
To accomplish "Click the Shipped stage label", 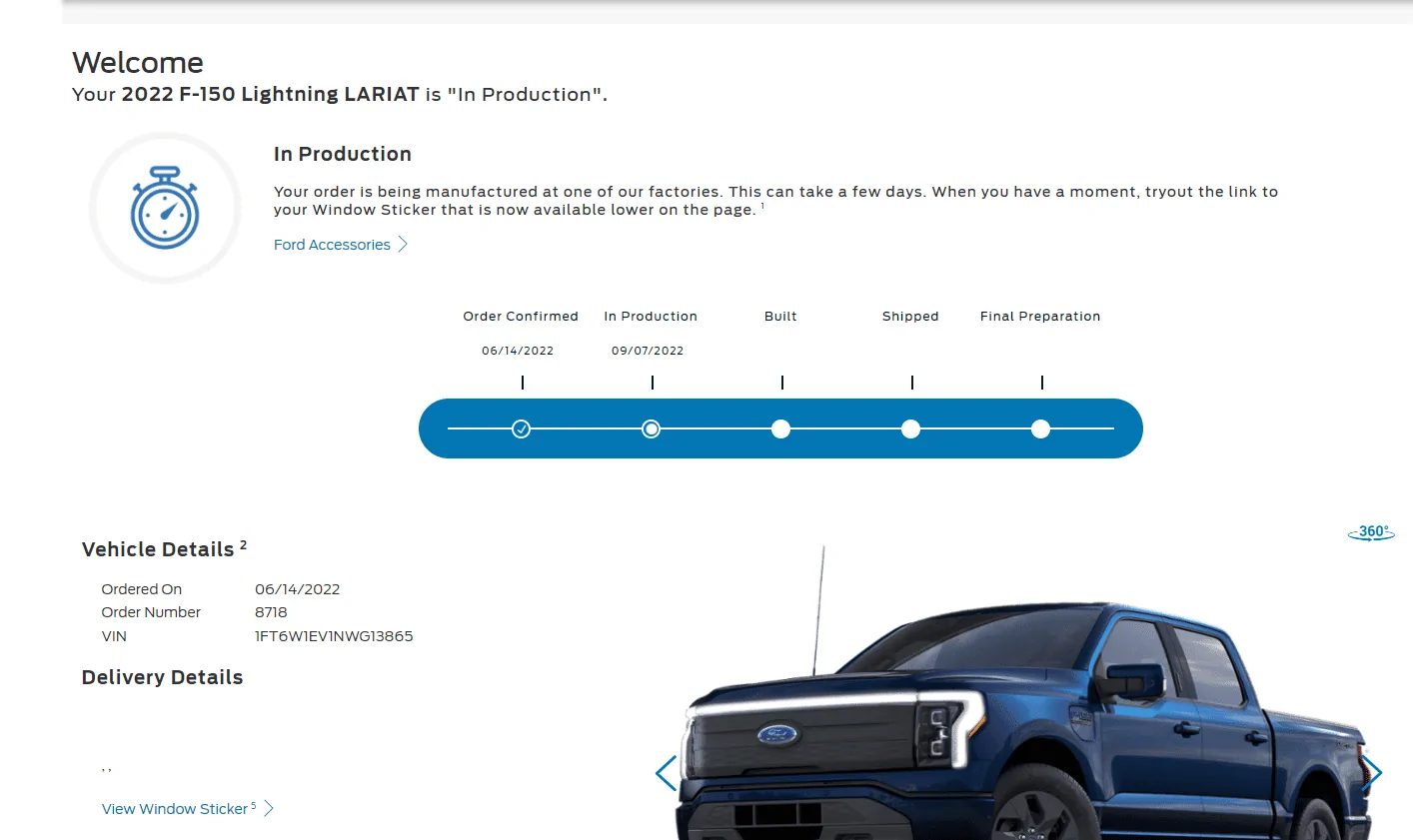I will (x=910, y=317).
